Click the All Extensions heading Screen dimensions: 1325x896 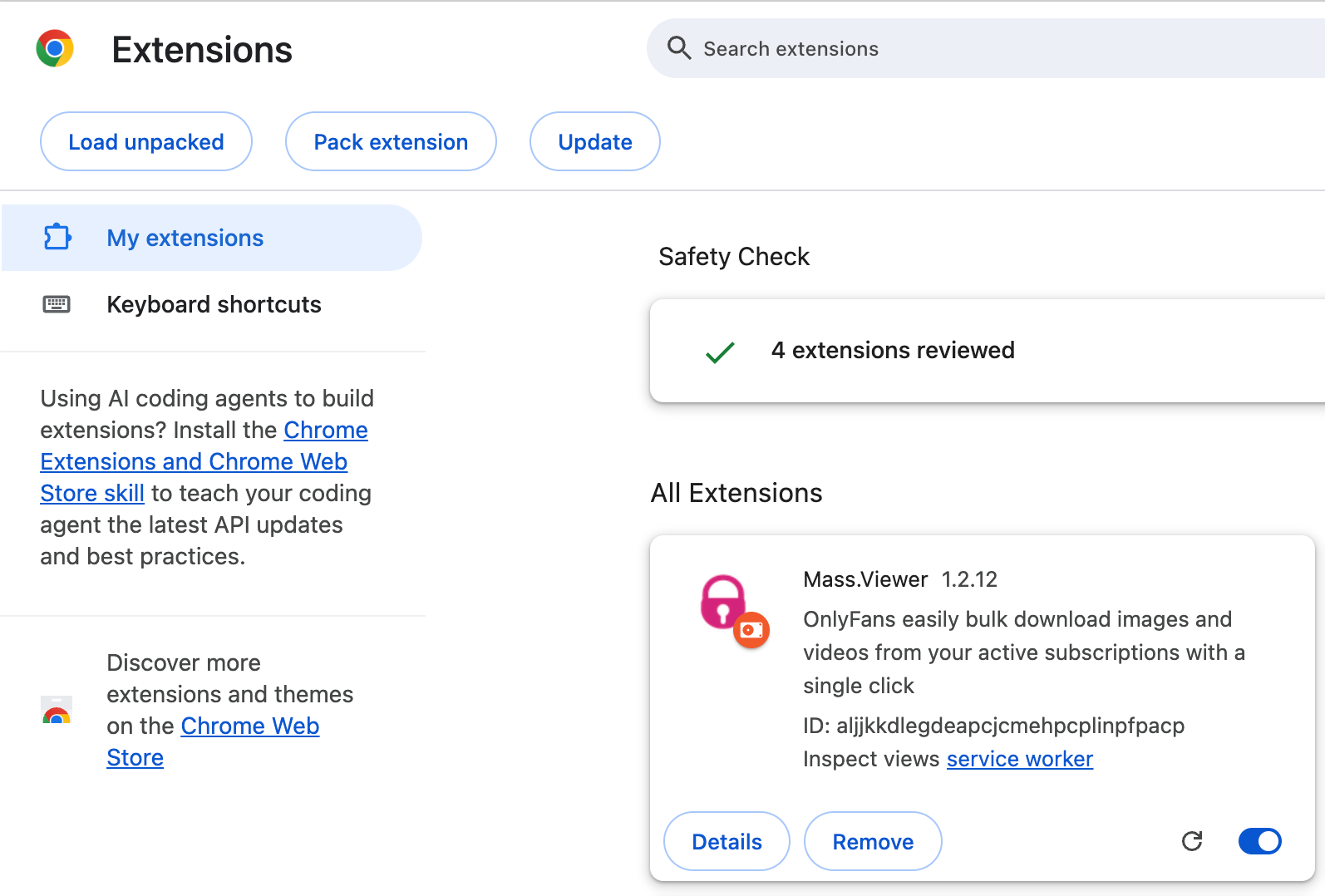click(736, 493)
